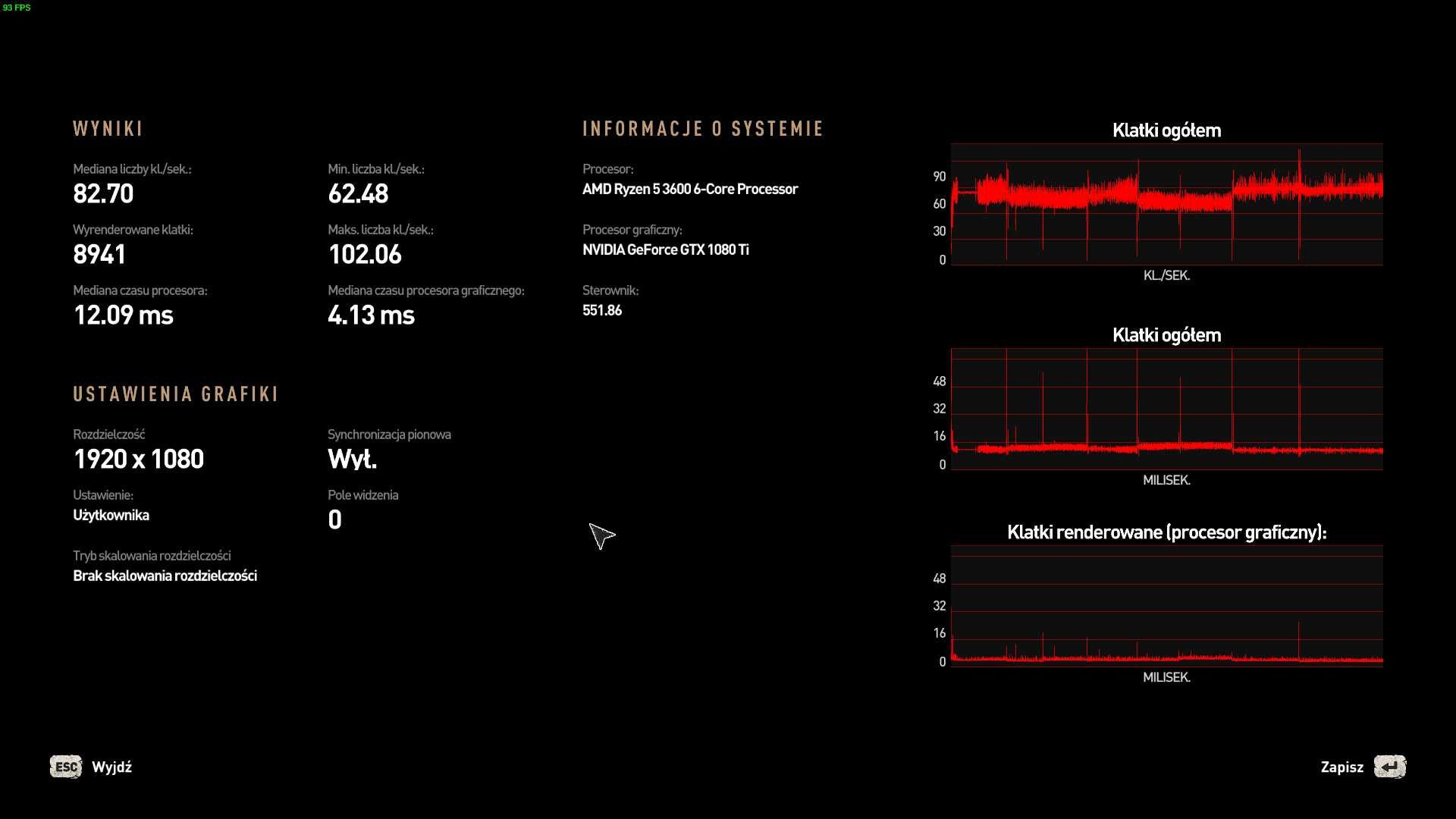Click the median FPS value 82.70
Screen dimensions: 1456x819
pos(103,193)
